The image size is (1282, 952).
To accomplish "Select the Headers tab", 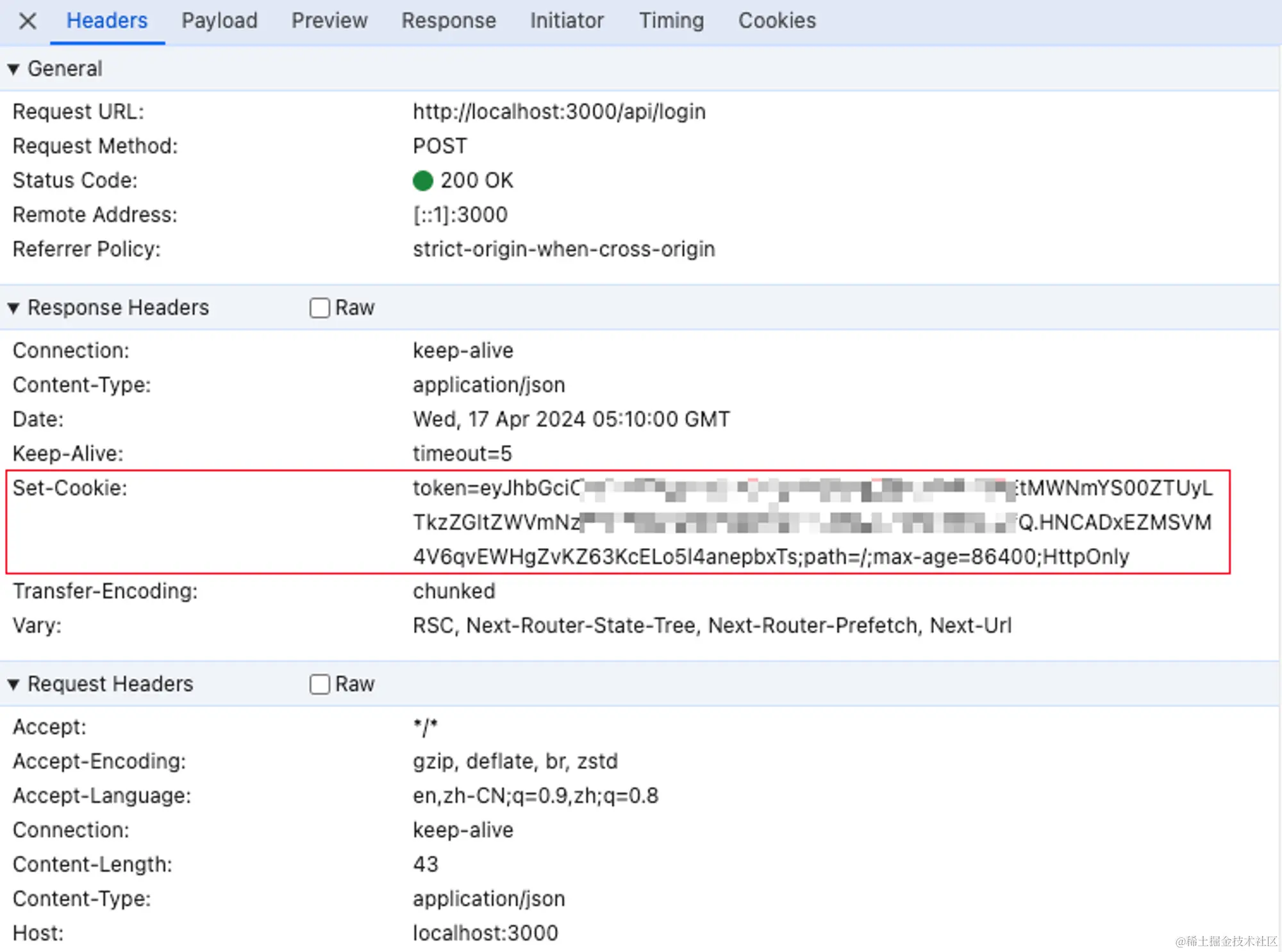I will [107, 21].
